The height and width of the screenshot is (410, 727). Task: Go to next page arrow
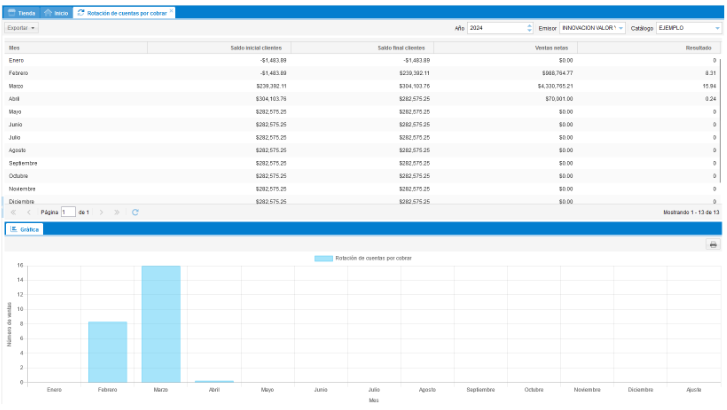103,212
